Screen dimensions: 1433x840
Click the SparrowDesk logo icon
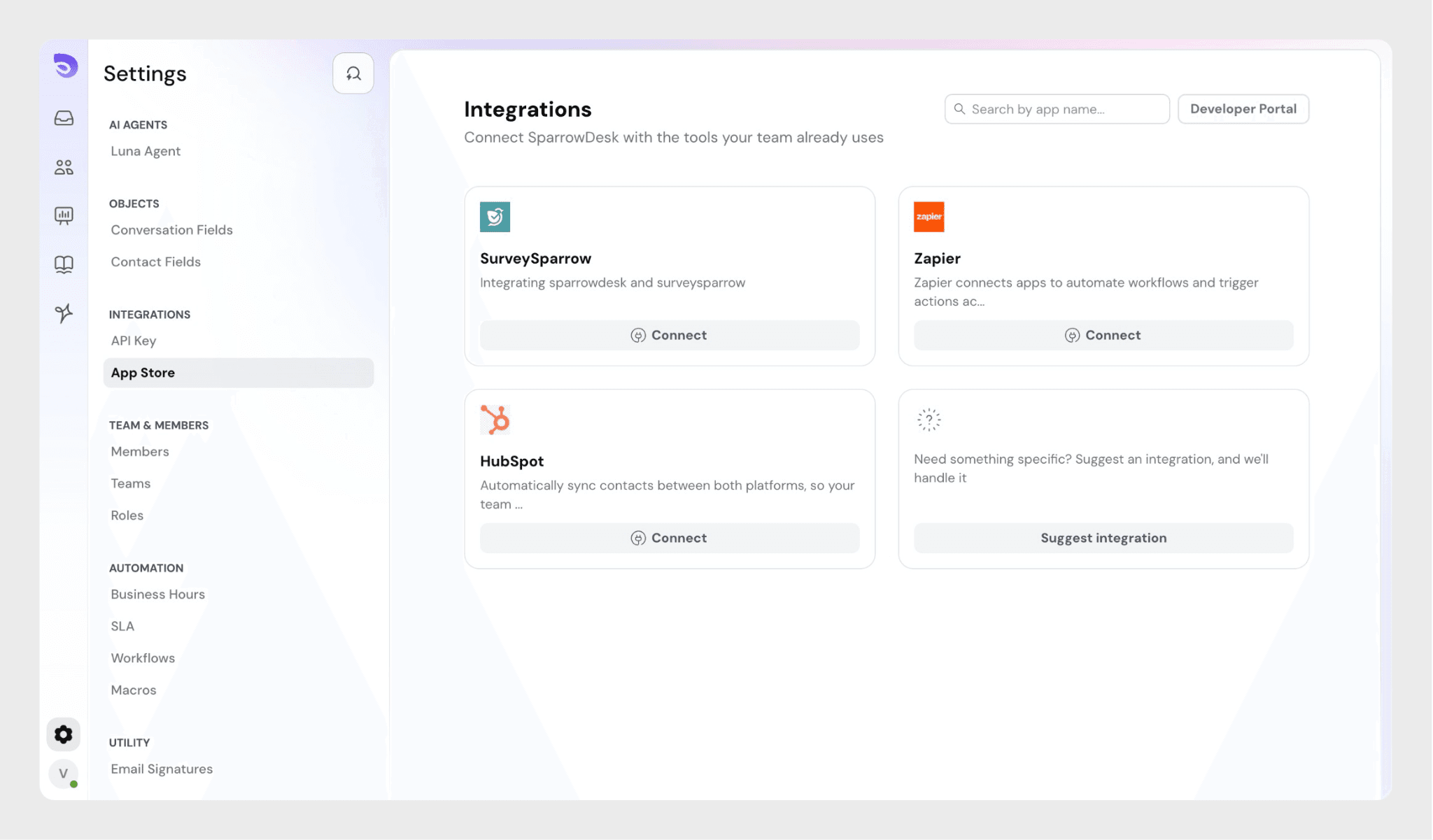(x=65, y=66)
